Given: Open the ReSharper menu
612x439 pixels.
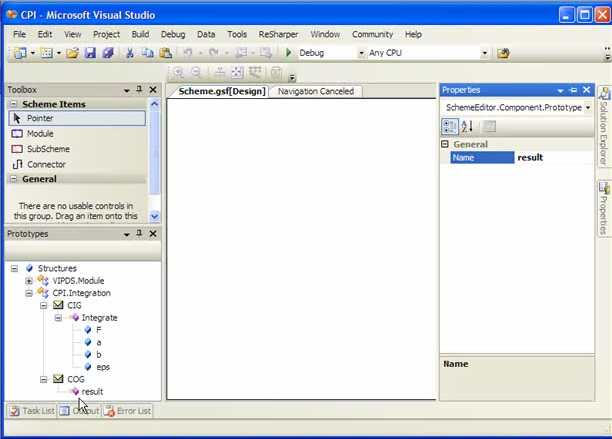Looking at the screenshot, I should (277, 34).
